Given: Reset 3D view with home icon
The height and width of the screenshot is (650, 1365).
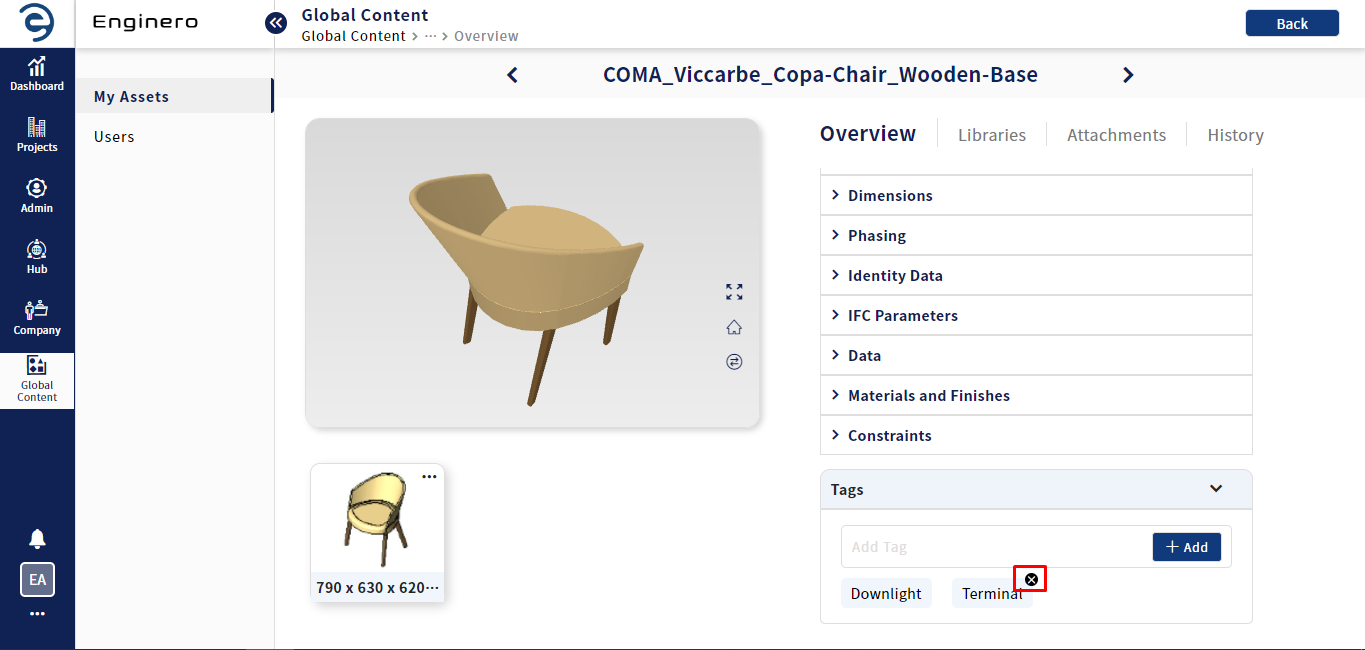Looking at the screenshot, I should [x=734, y=327].
